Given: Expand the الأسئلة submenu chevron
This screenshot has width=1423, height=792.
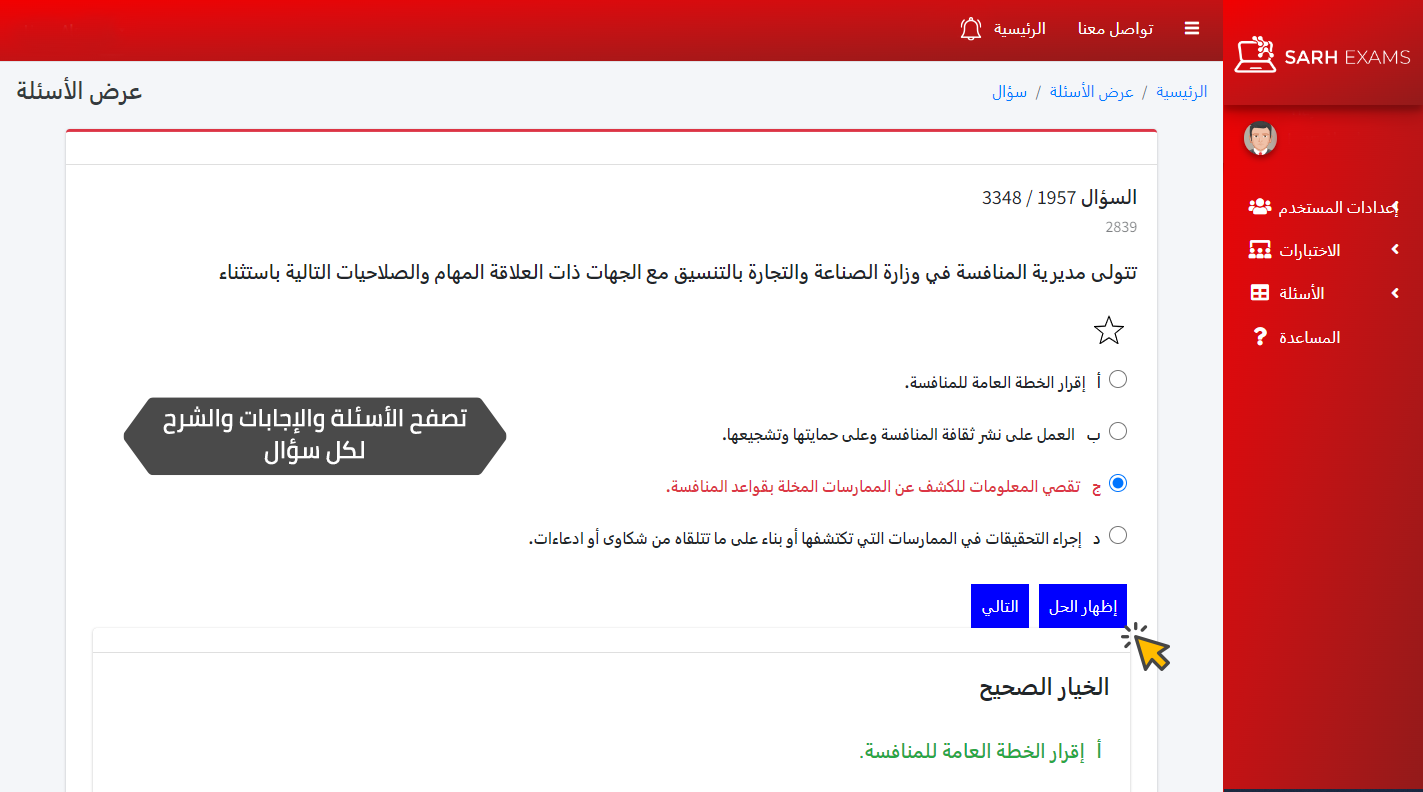Looking at the screenshot, I should click(1395, 293).
